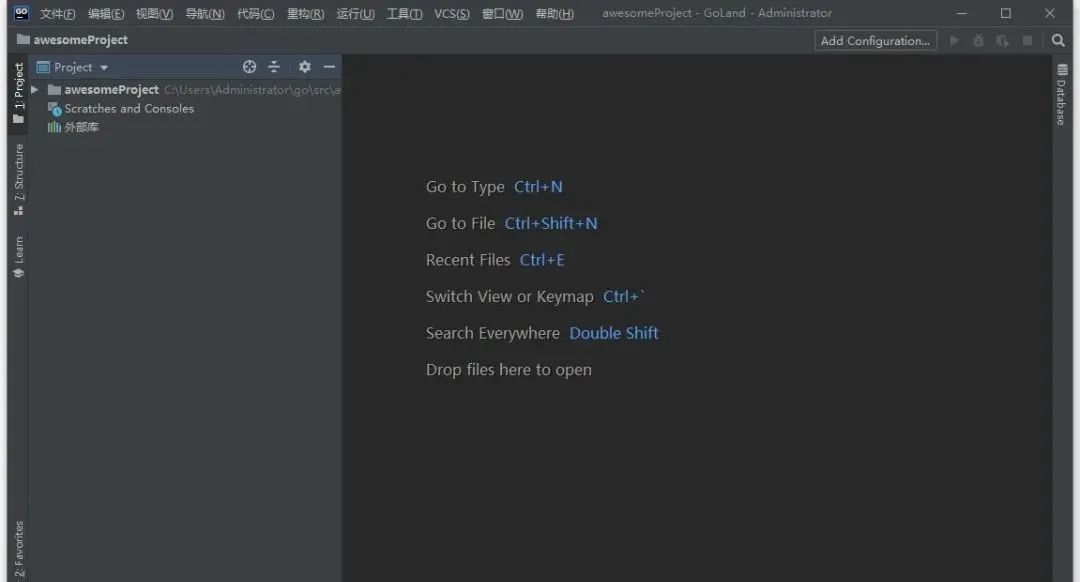Click the Debug bug icon
The width and height of the screenshot is (1080, 582).
pyautogui.click(x=978, y=40)
